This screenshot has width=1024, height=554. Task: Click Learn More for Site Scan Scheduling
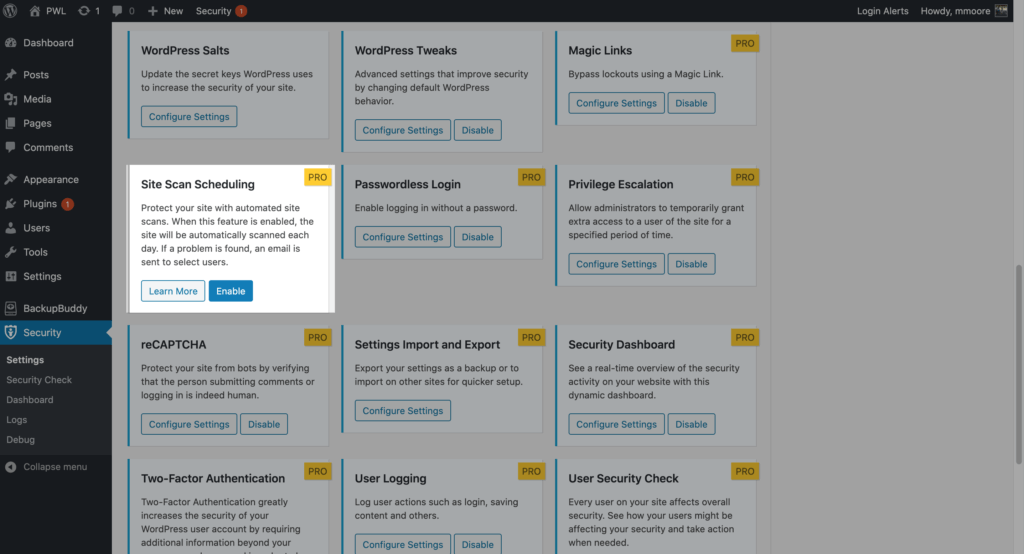click(173, 291)
